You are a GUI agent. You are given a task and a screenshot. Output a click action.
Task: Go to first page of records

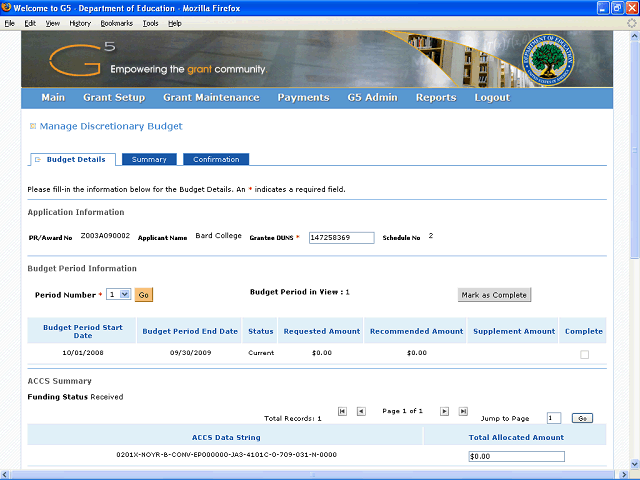[x=343, y=411]
